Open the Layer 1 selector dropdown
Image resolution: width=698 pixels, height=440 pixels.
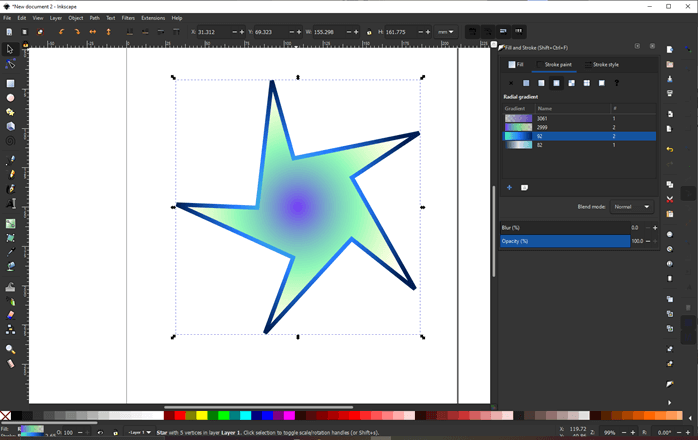click(139, 433)
